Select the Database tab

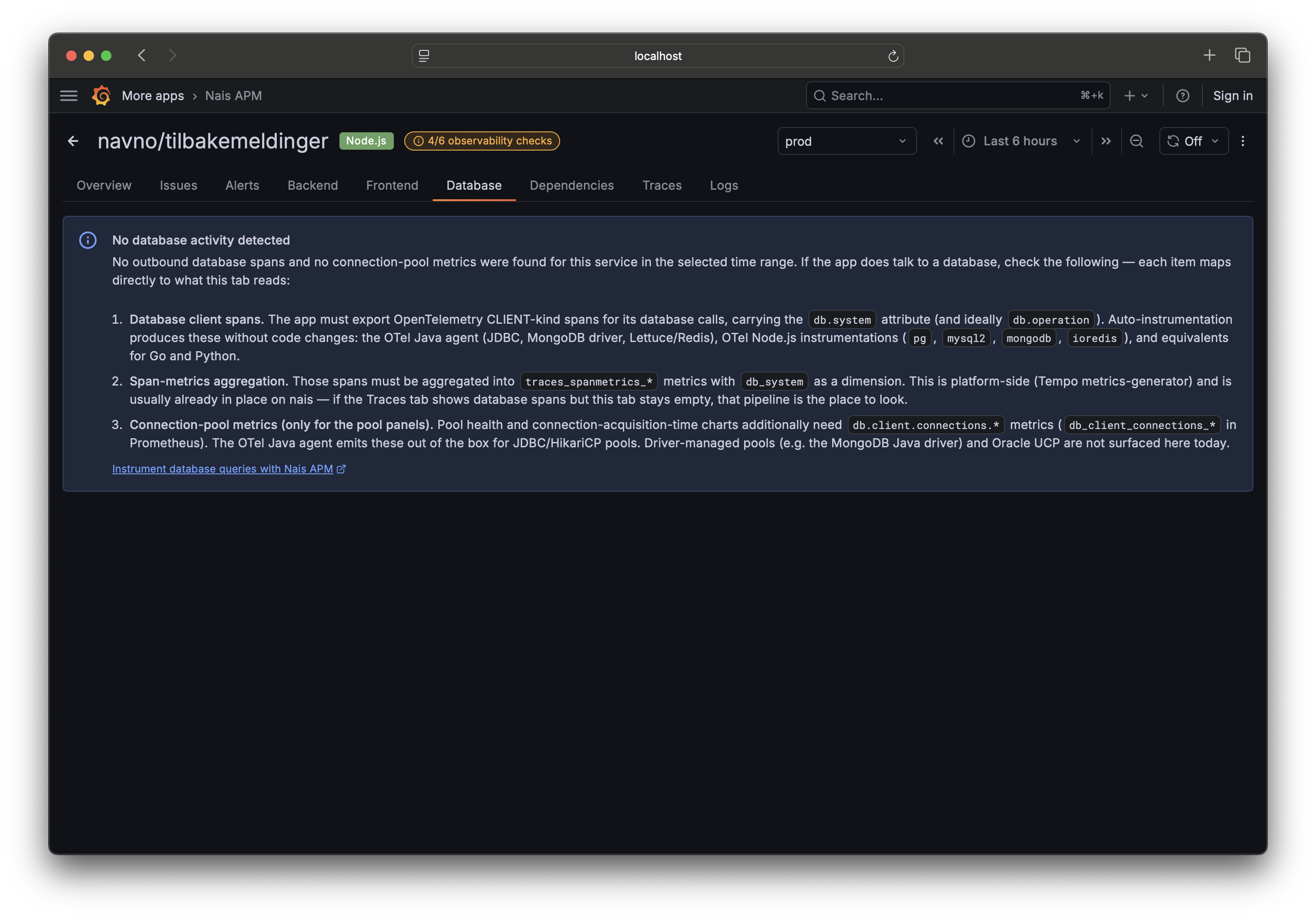[x=474, y=185]
